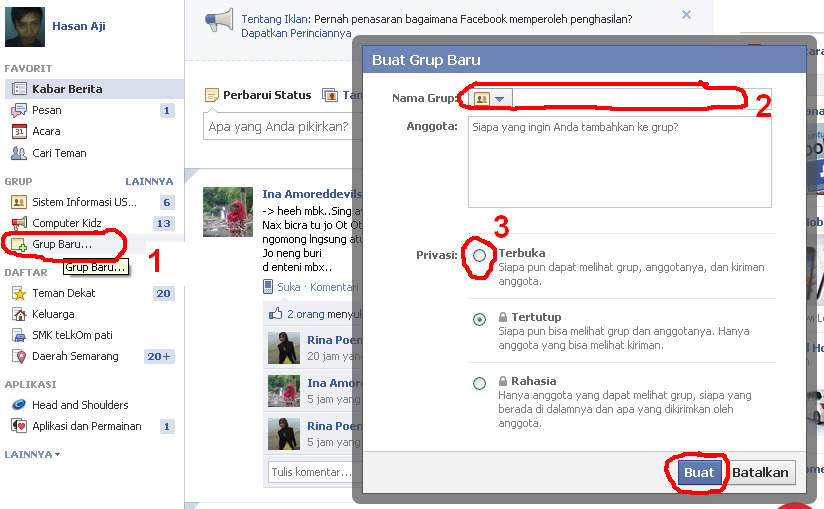
Task: Open Hasan Aji profile picture
Action: tap(25, 27)
